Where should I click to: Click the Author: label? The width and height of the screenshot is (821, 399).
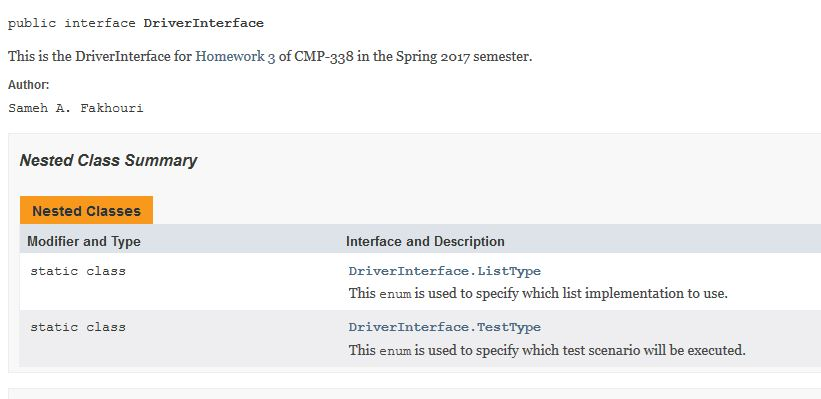29,85
